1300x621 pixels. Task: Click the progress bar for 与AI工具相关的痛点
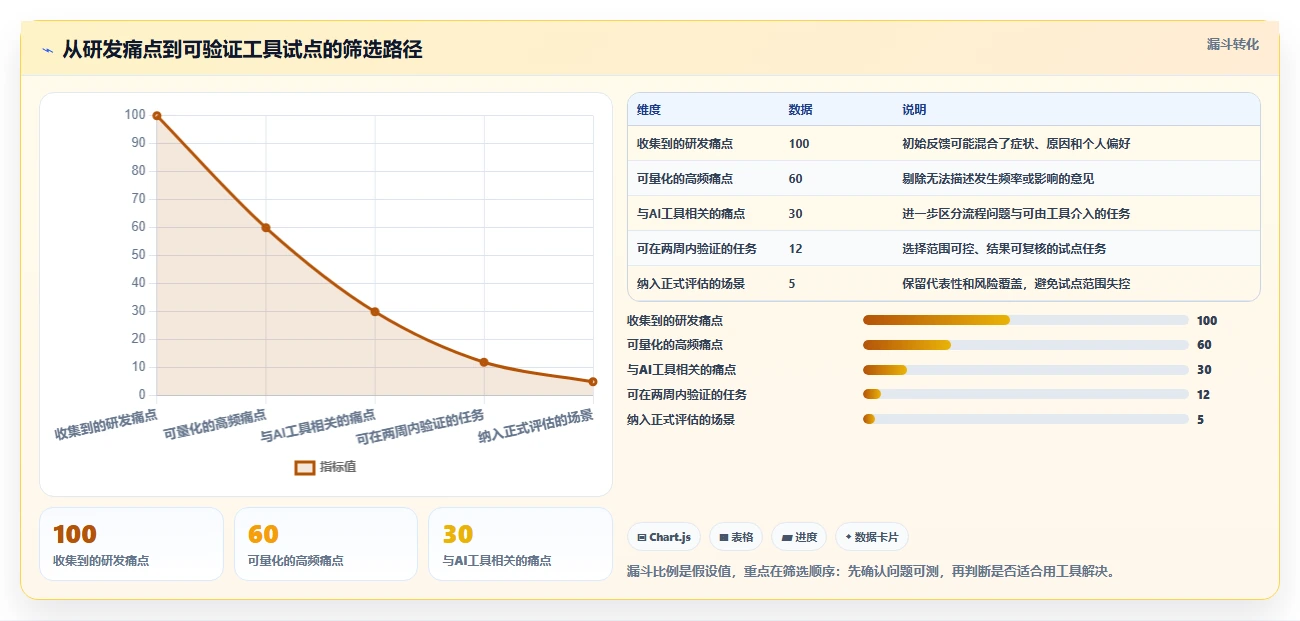click(1025, 370)
